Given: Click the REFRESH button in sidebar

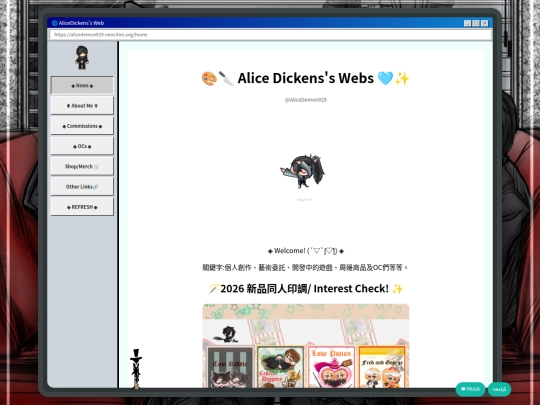Looking at the screenshot, I should pyautogui.click(x=82, y=207).
